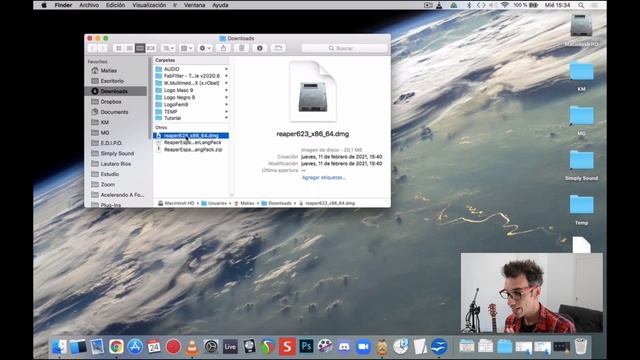Select Downloads in the sidebar
This screenshot has width=640, height=360.
click(116, 91)
